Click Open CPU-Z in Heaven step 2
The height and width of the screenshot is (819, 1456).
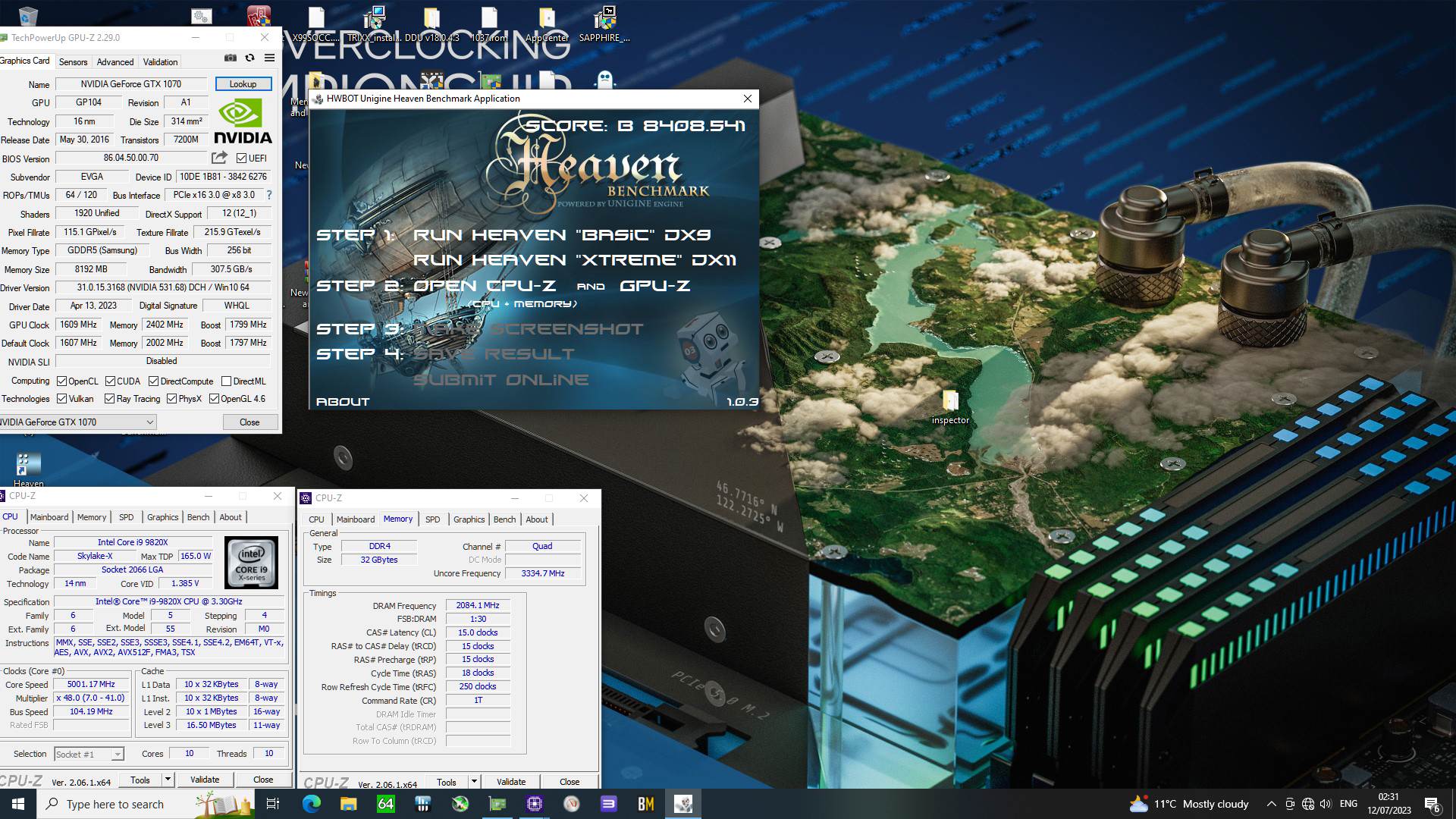[485, 286]
